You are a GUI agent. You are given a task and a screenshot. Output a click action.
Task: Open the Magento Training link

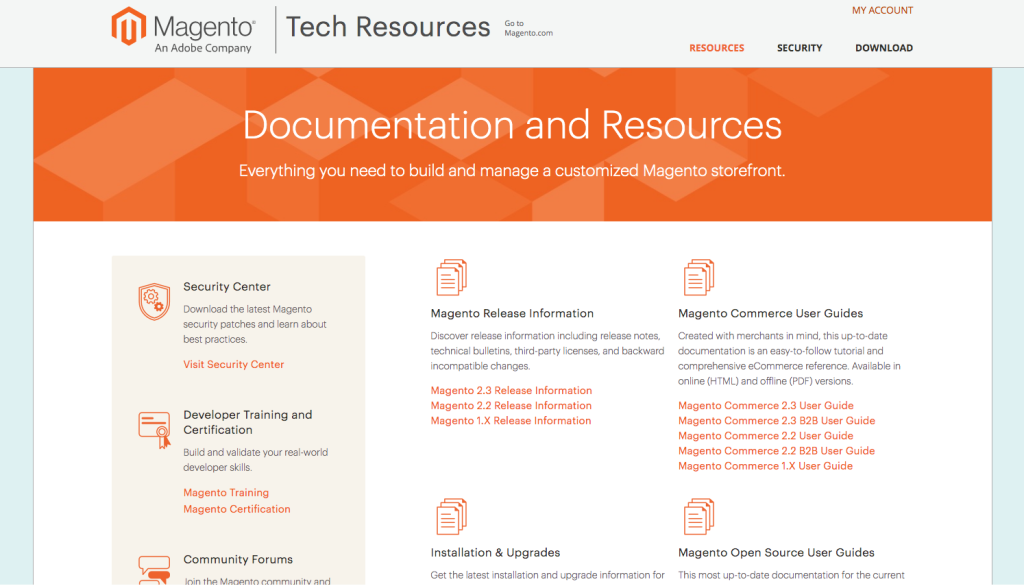pos(226,493)
